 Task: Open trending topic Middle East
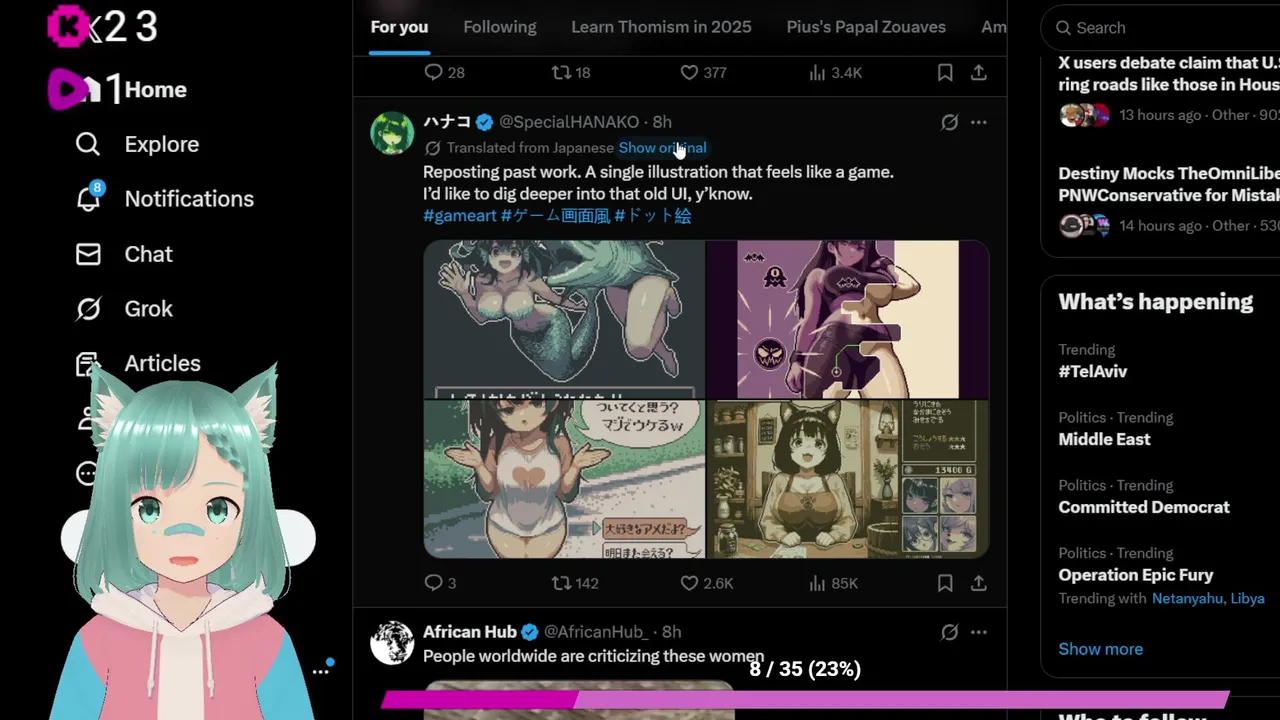pyautogui.click(x=1104, y=439)
